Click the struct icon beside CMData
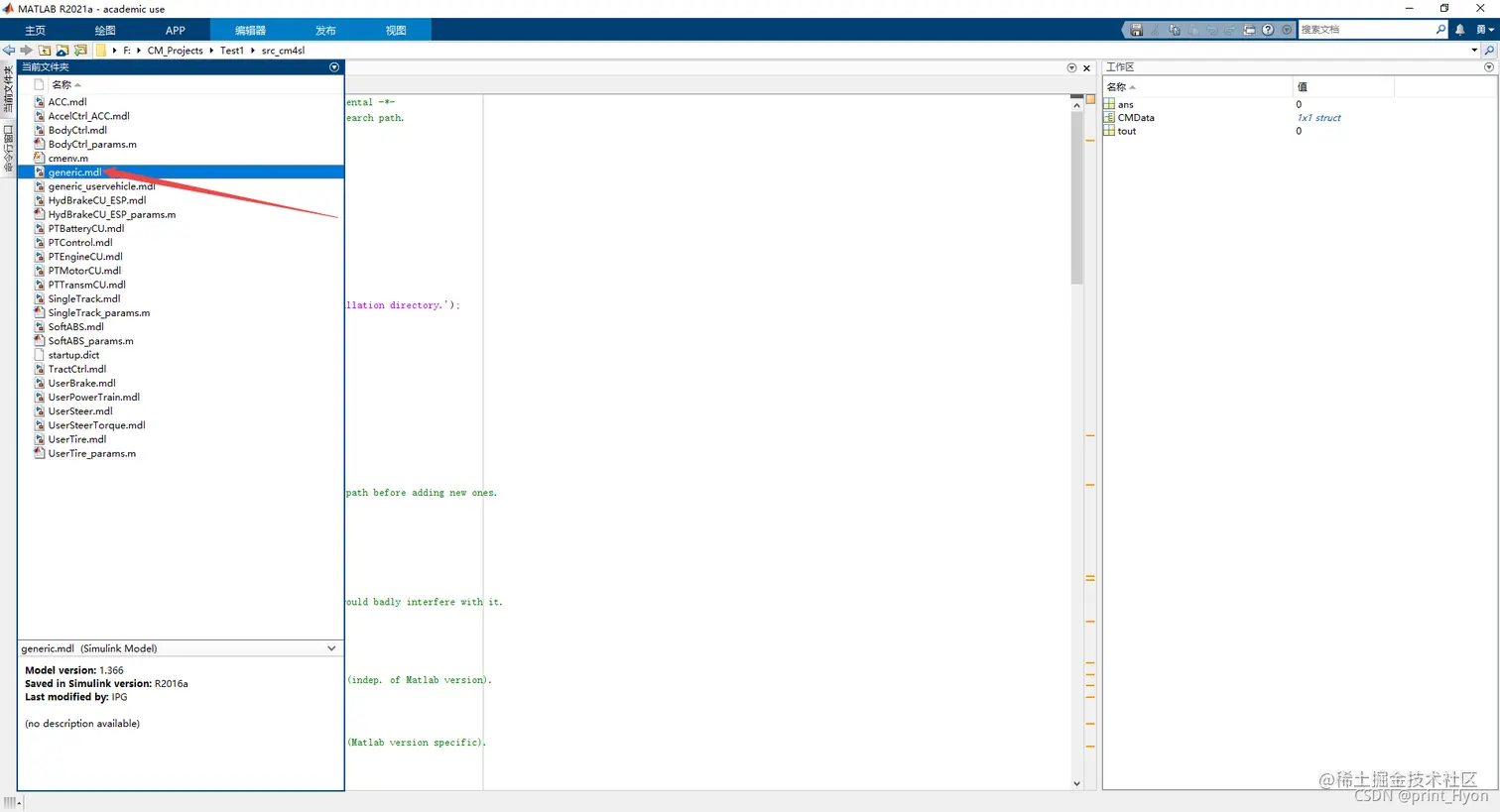 pos(1109,117)
